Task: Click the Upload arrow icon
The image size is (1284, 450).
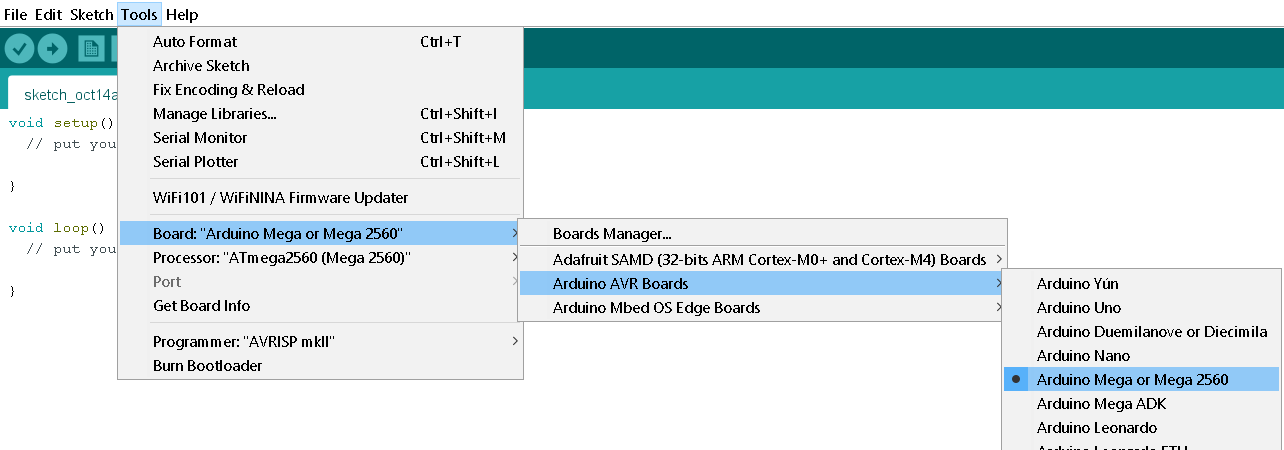Action: click(x=52, y=48)
